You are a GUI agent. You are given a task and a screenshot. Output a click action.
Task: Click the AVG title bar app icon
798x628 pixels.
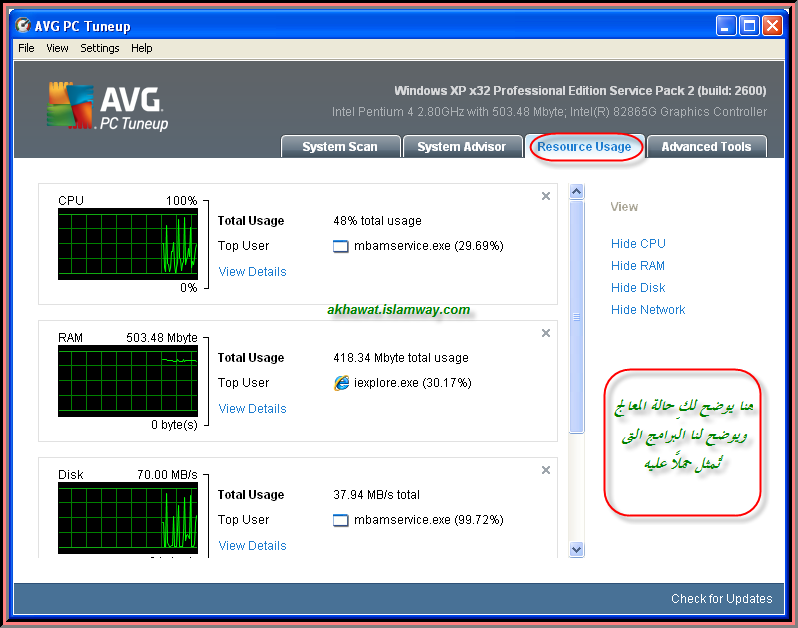click(x=22, y=25)
